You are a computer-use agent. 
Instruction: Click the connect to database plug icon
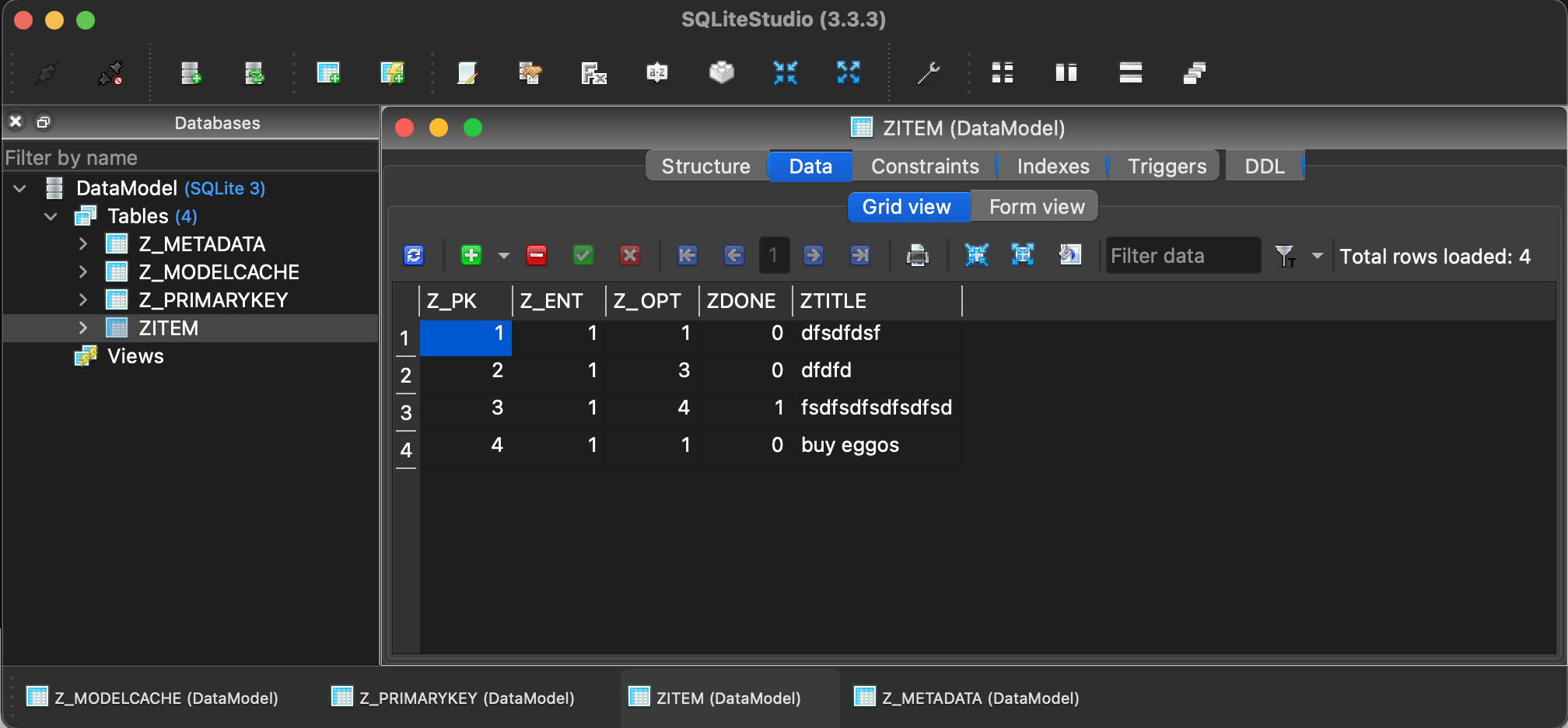(x=47, y=73)
